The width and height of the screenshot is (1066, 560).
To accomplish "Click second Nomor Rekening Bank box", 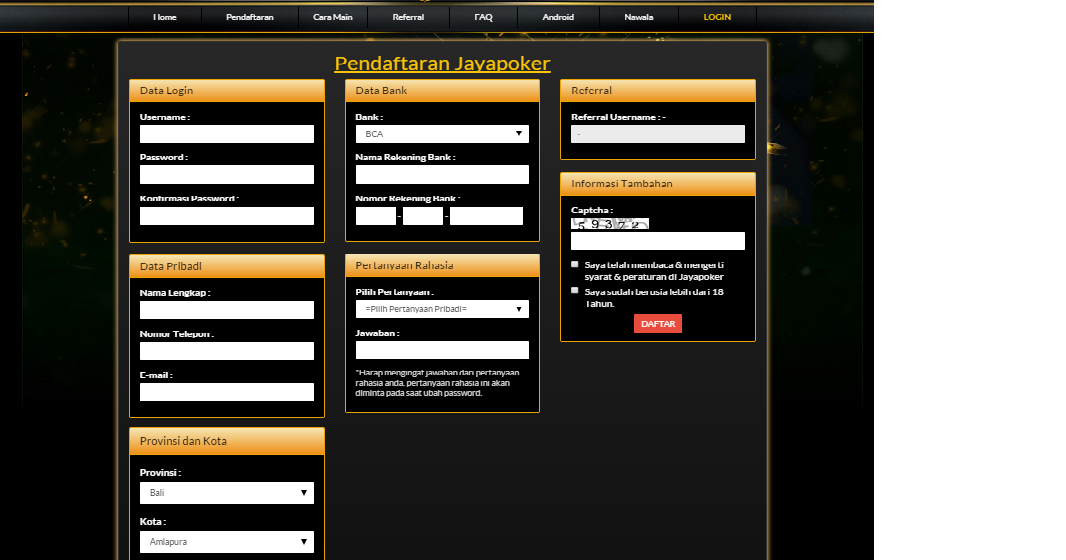I will [x=423, y=216].
